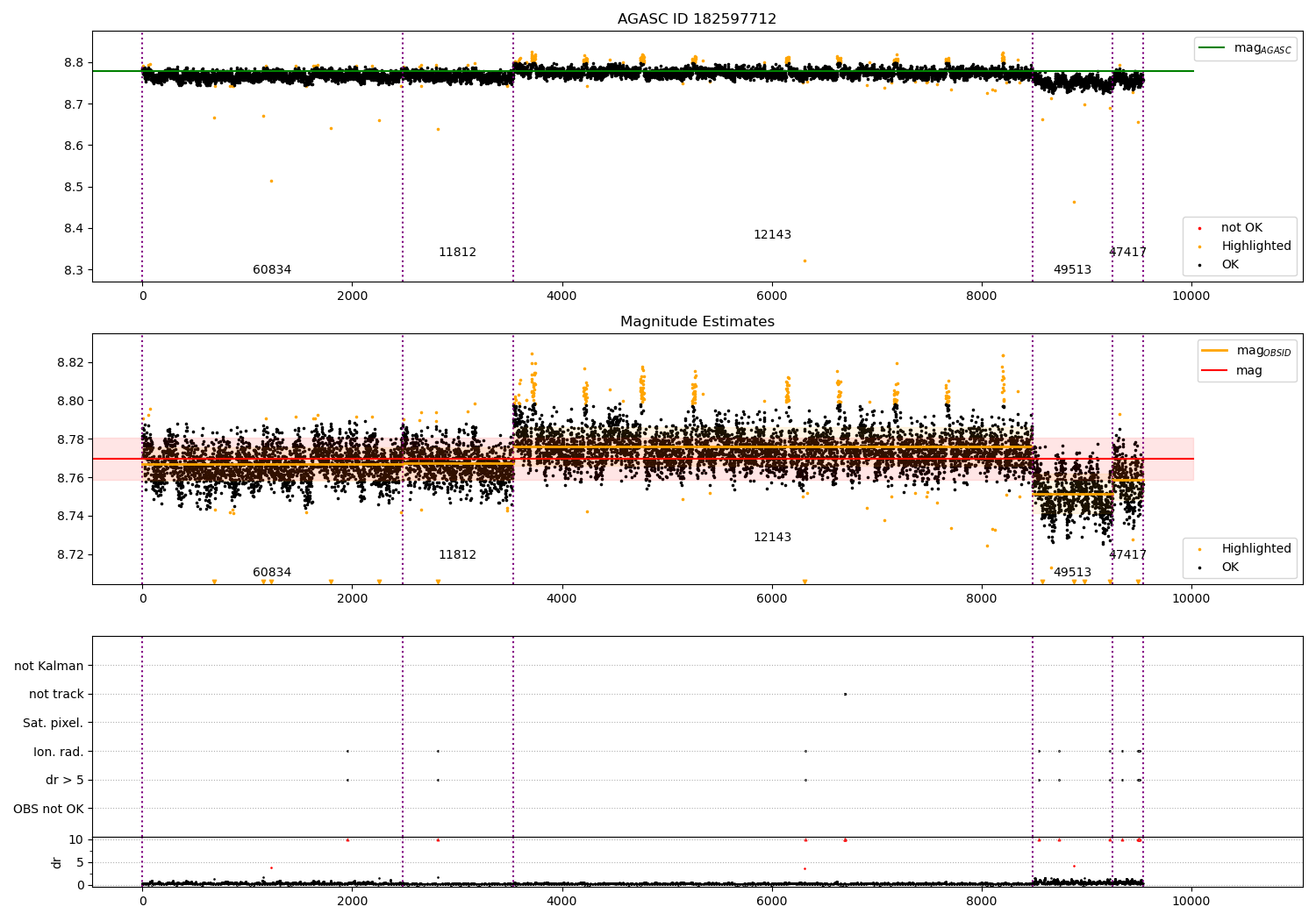
Task: Click obsid label 47417 in Magnitude Estimates panel
Action: (1127, 554)
